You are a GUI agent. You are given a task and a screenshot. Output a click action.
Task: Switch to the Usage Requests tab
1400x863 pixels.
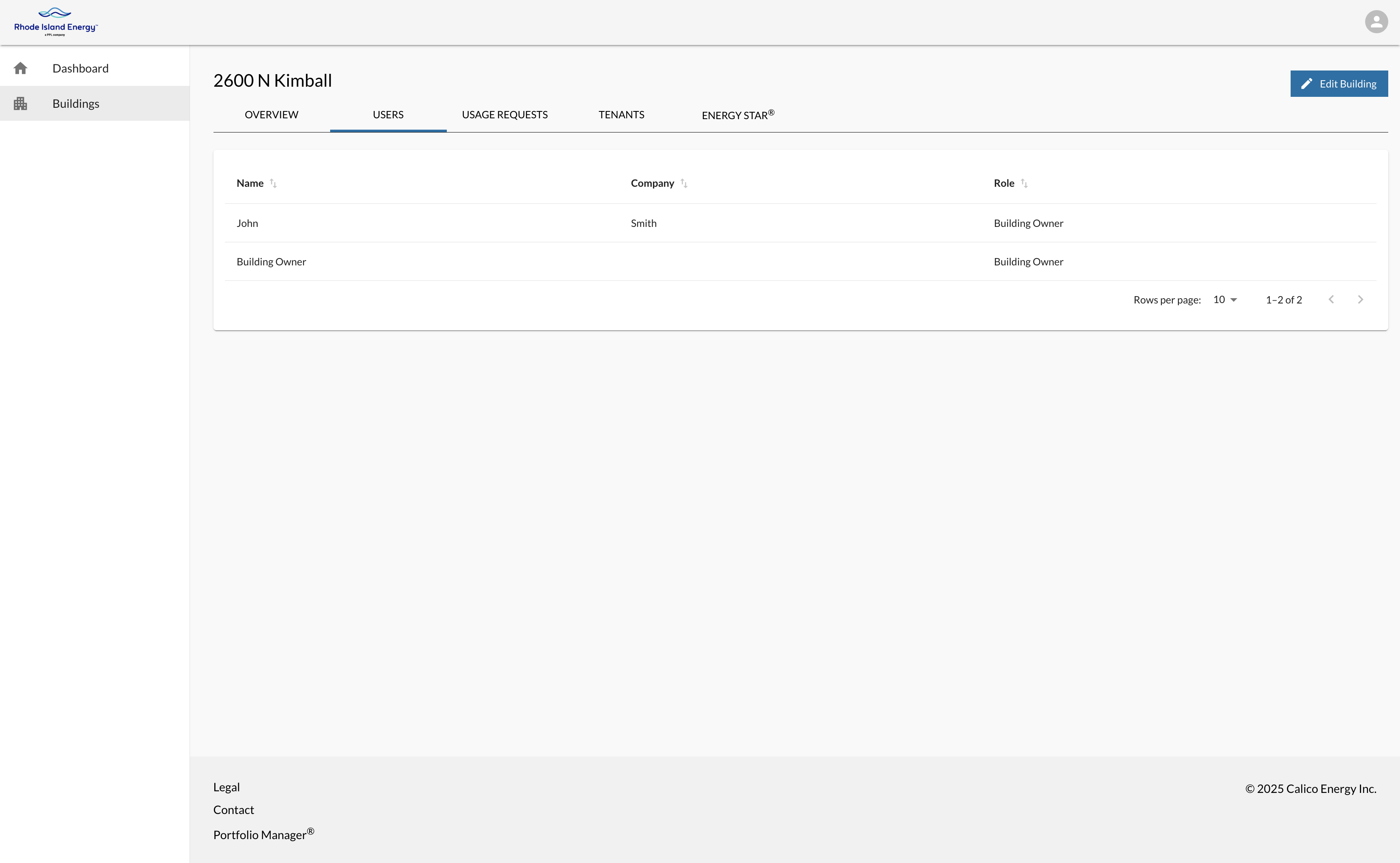point(504,115)
